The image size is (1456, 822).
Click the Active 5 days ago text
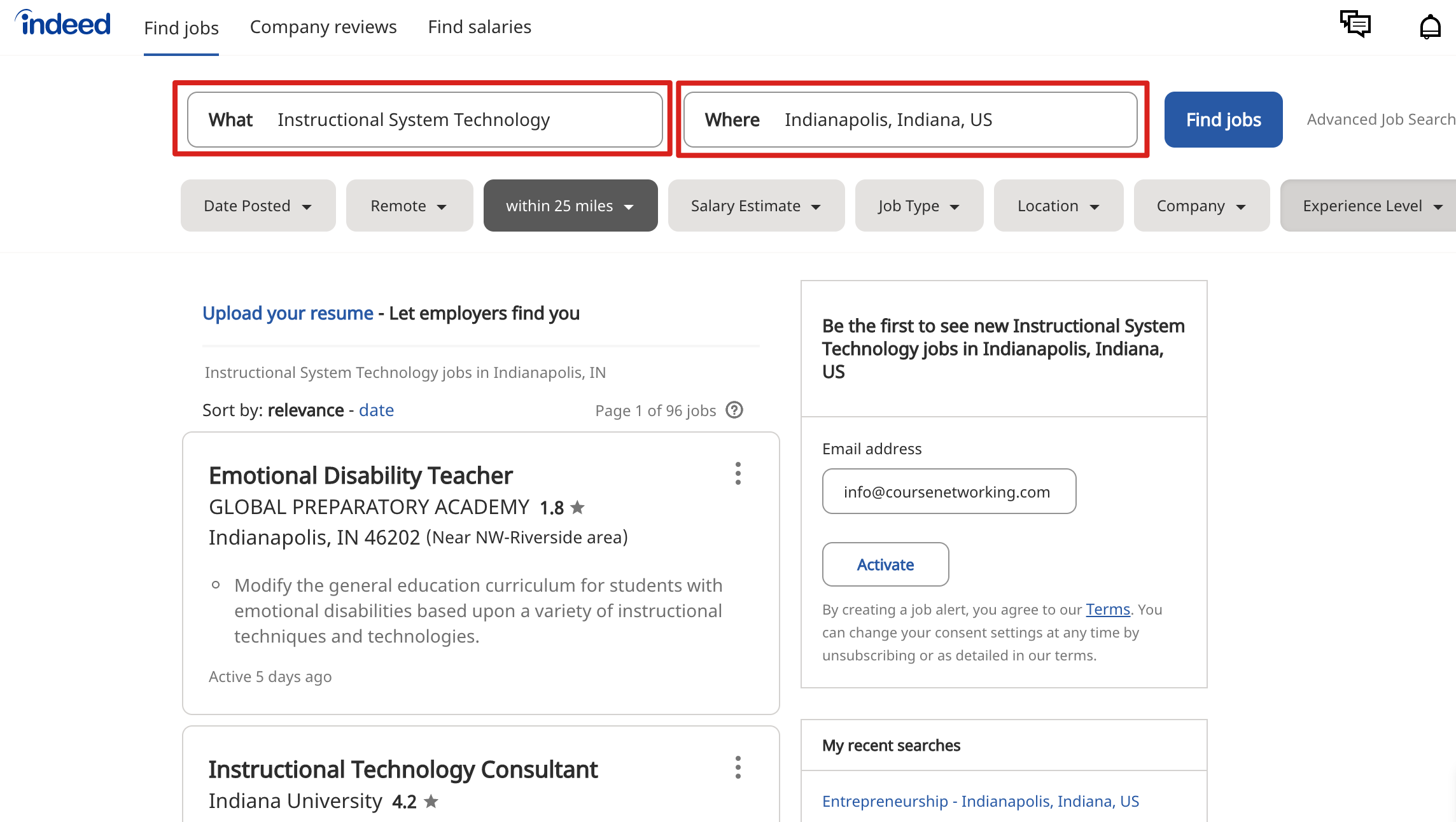click(270, 677)
